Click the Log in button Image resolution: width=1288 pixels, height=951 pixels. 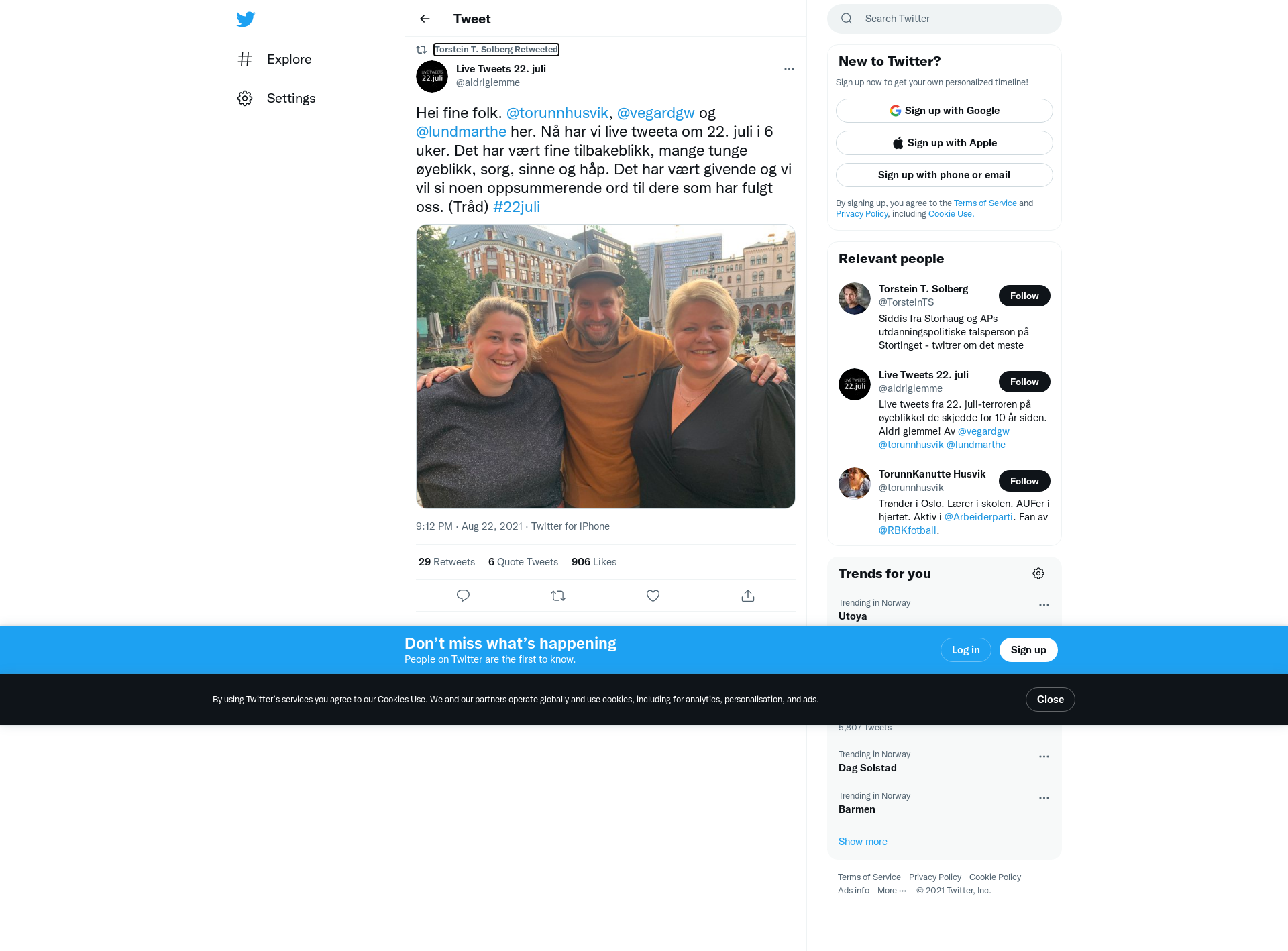point(965,650)
